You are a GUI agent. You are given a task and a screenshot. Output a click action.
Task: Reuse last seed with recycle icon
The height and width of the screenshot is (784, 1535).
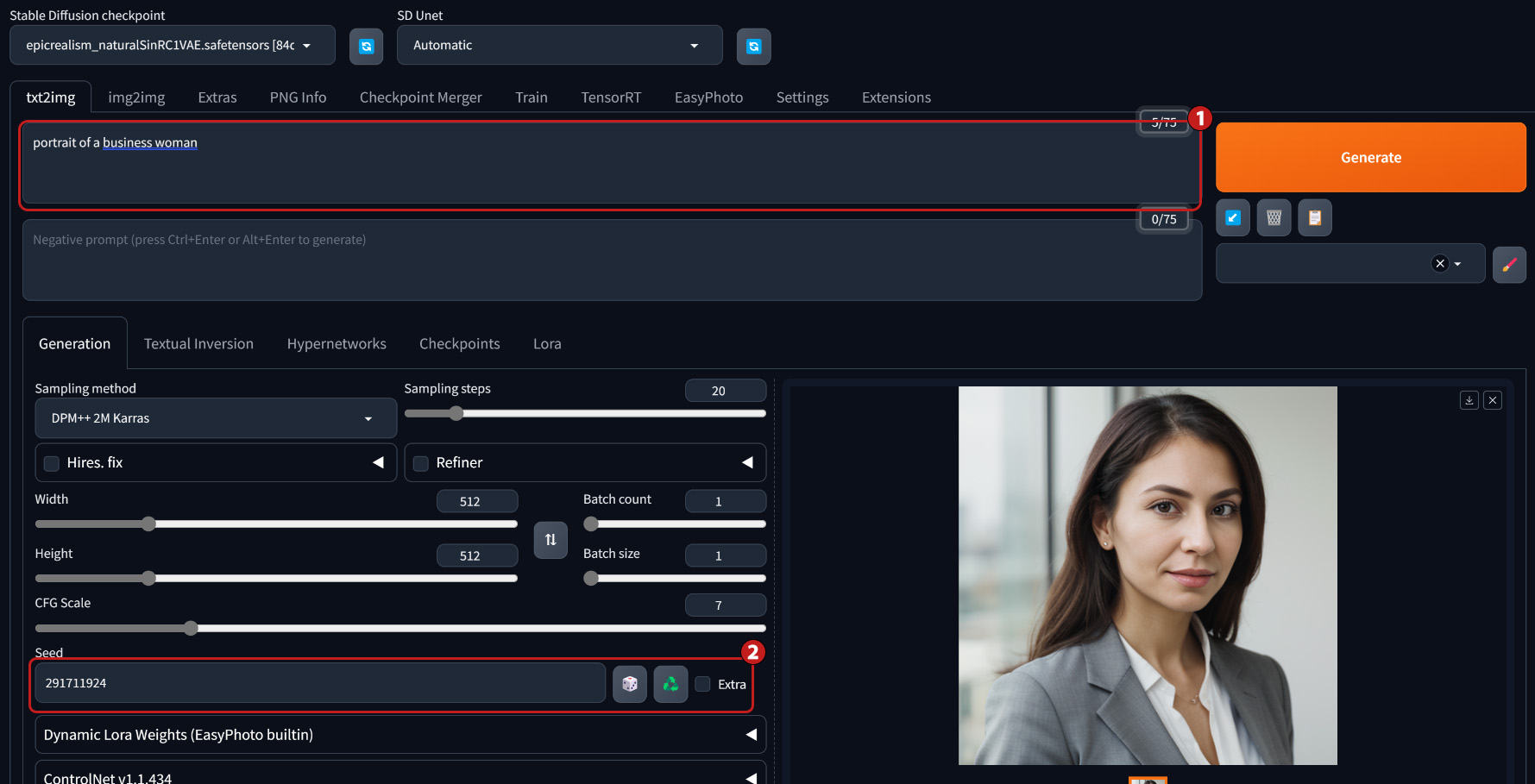click(x=670, y=684)
